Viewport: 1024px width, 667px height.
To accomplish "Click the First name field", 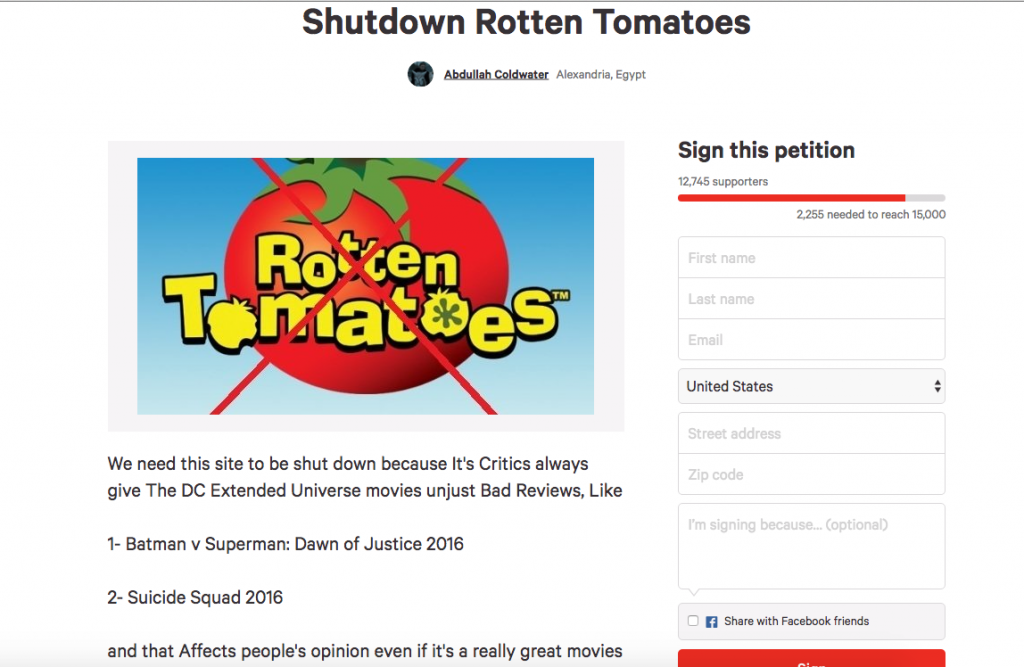I will [811, 258].
